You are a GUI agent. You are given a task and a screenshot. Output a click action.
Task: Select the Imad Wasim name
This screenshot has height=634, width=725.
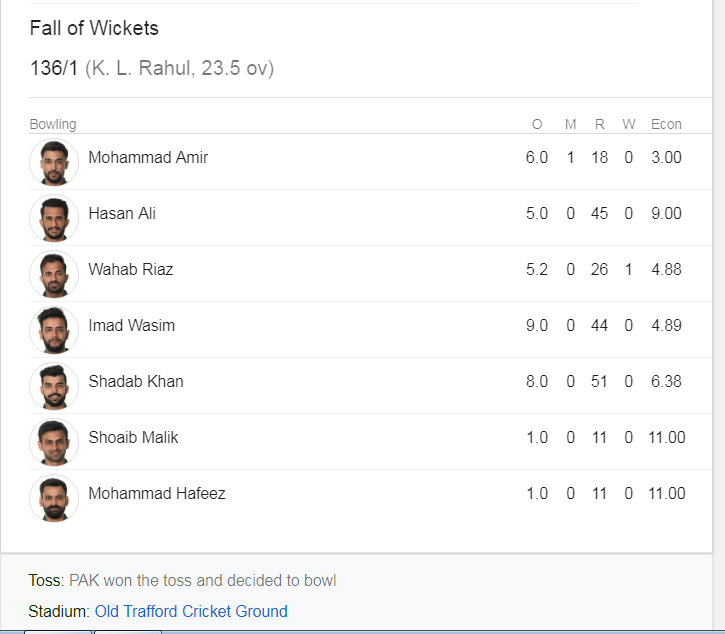(x=132, y=325)
